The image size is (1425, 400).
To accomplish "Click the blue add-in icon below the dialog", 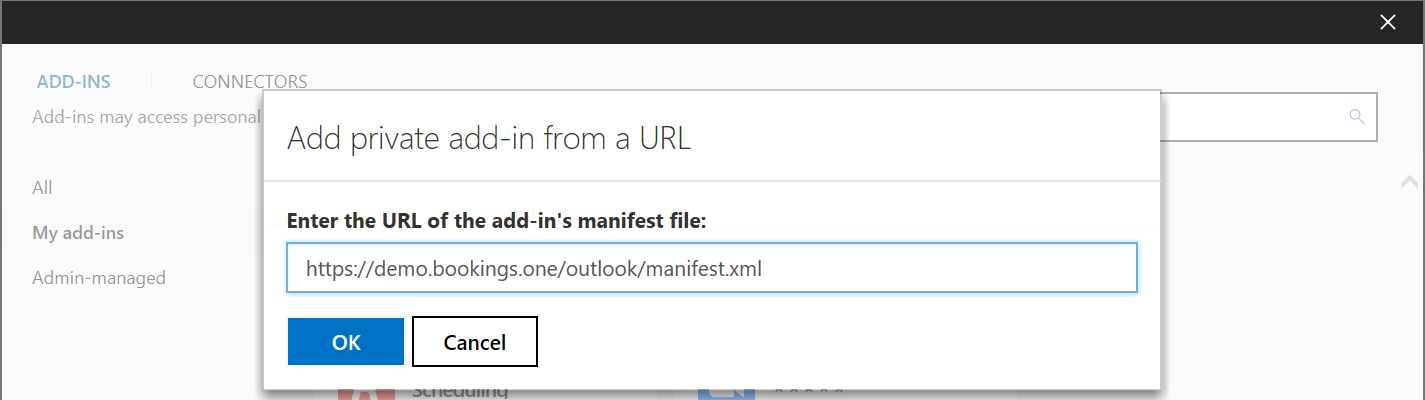I will click(x=725, y=392).
